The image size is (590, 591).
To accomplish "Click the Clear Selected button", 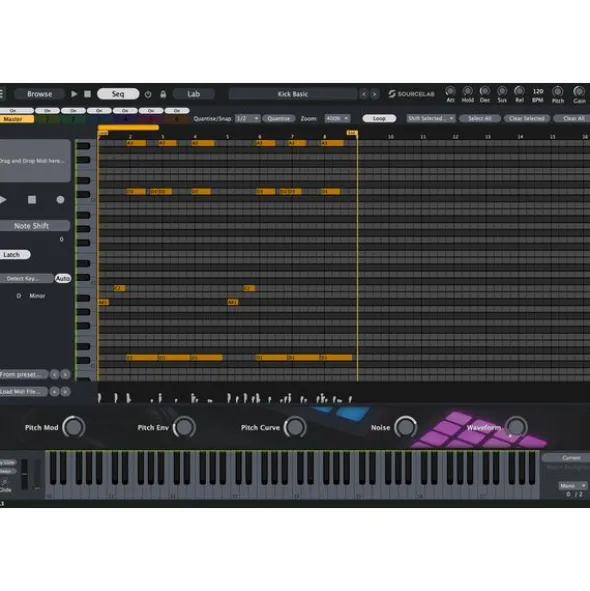I will (x=527, y=118).
